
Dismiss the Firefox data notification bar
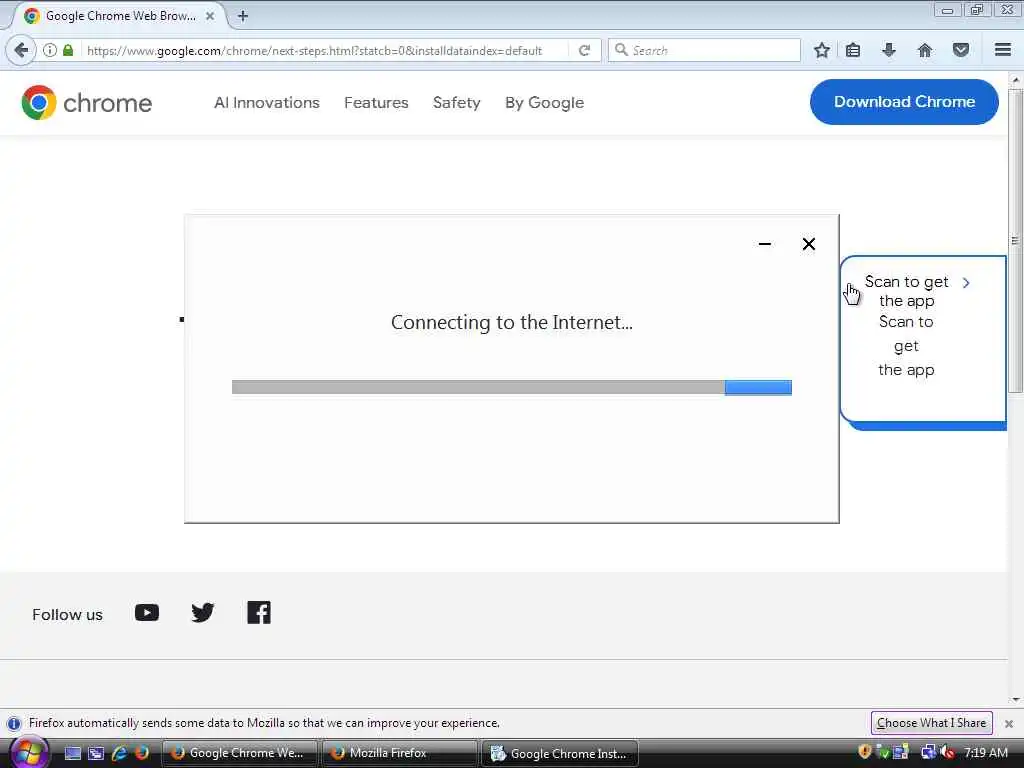(x=1009, y=724)
